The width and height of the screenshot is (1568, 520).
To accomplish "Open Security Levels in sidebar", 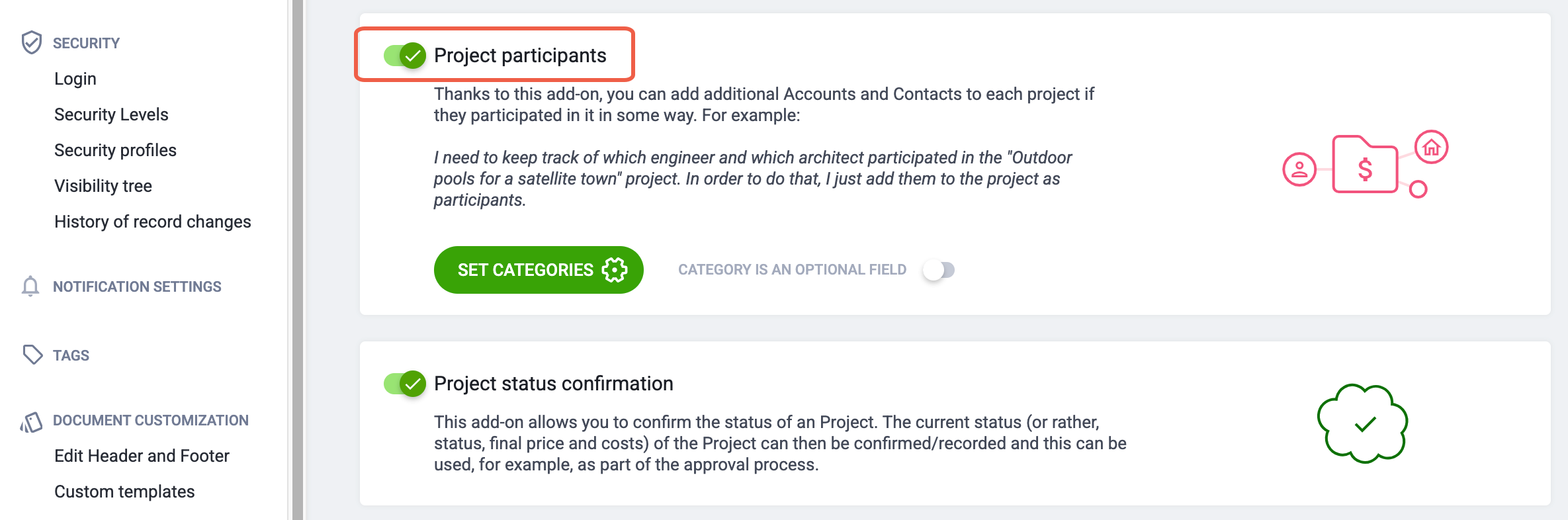I will point(111,114).
